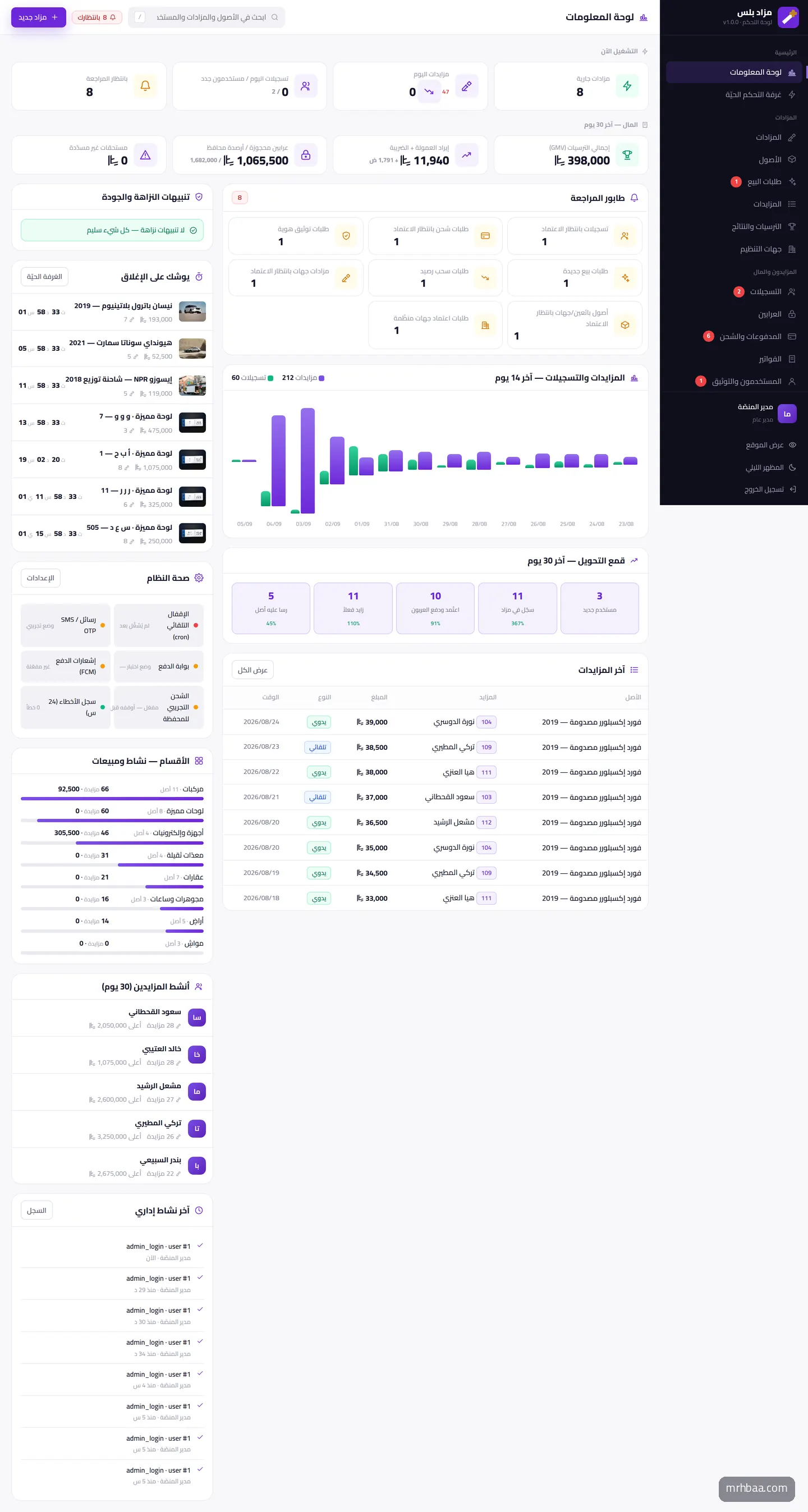808x1512 pixels.
Task: Click the box icon on أصول بائعين/جهات بانتظار الاعتماد
Action: pos(625,324)
